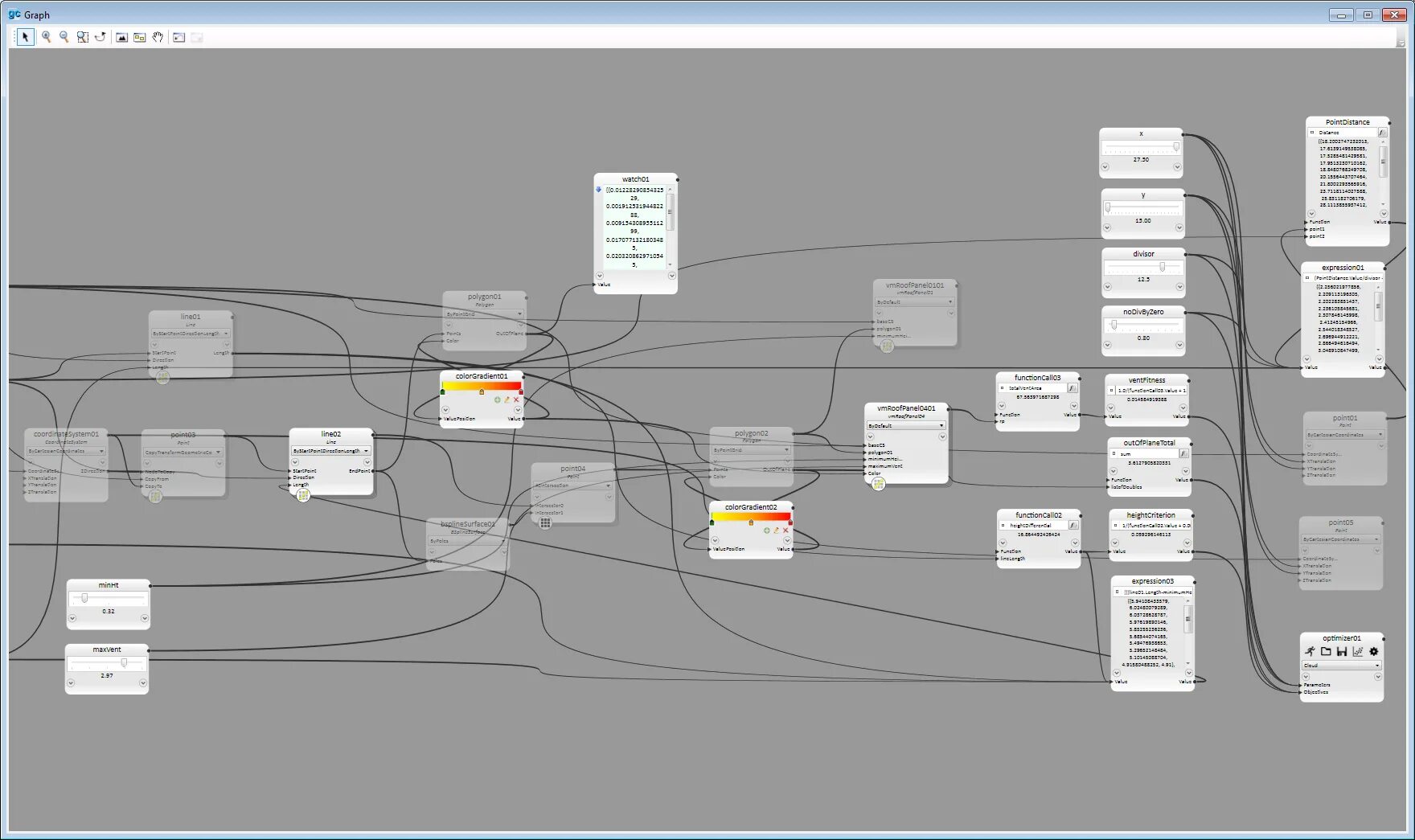The height and width of the screenshot is (840, 1415).
Task: Open the Cloud dropdown on optimizer01
Action: coord(1341,666)
